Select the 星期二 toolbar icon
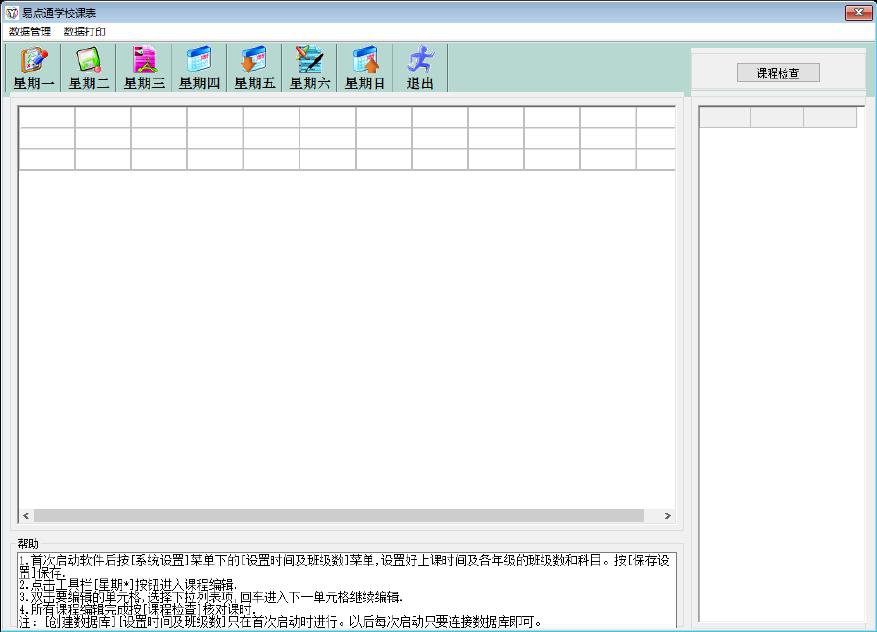 pos(89,68)
